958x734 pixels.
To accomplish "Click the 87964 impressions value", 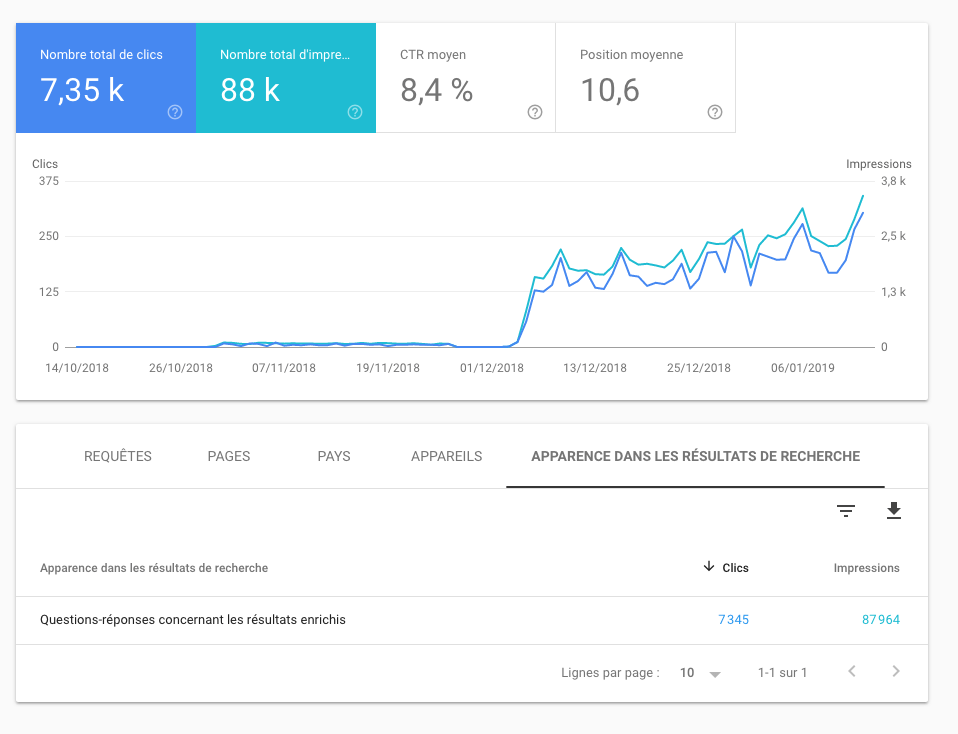I will click(880, 620).
